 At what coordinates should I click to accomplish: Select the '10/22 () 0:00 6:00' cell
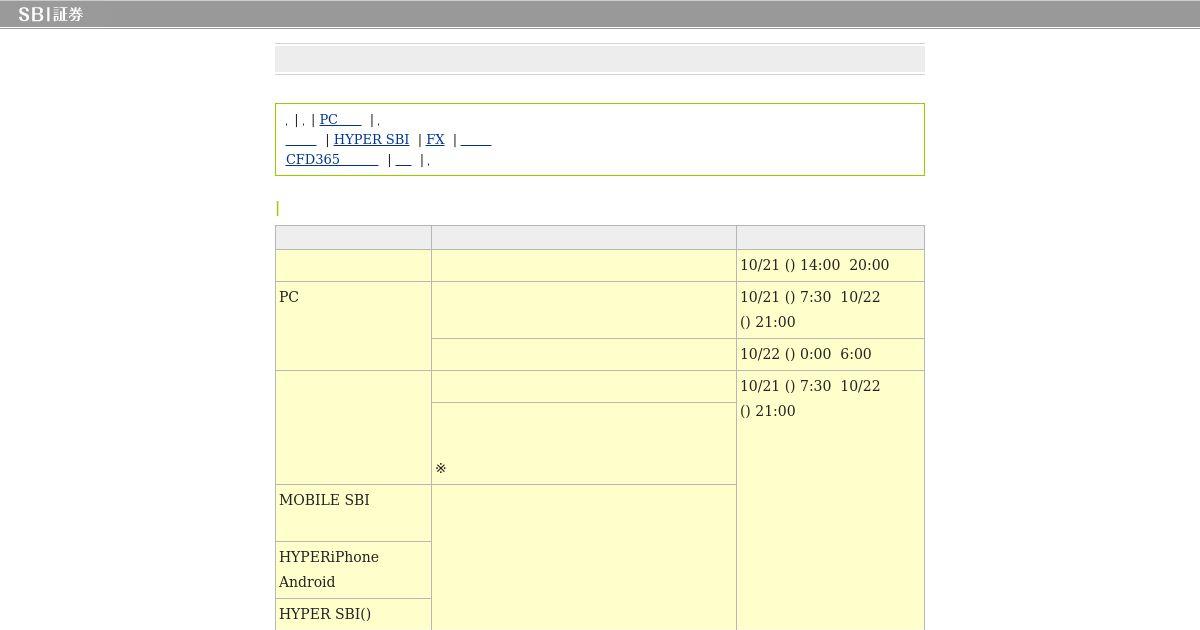click(830, 354)
